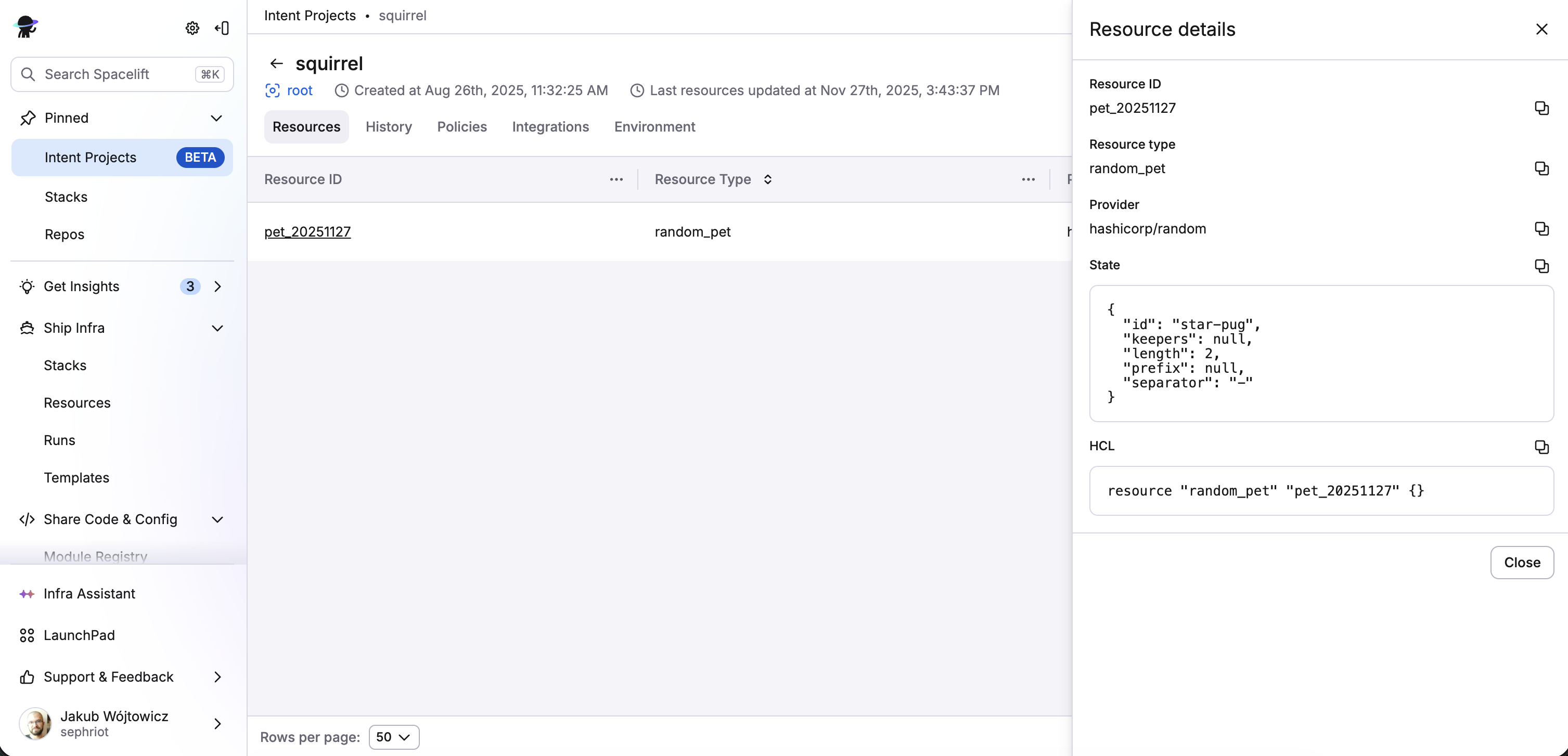The width and height of the screenshot is (1568, 756).
Task: Copy the State JSON contents
Action: (x=1542, y=266)
